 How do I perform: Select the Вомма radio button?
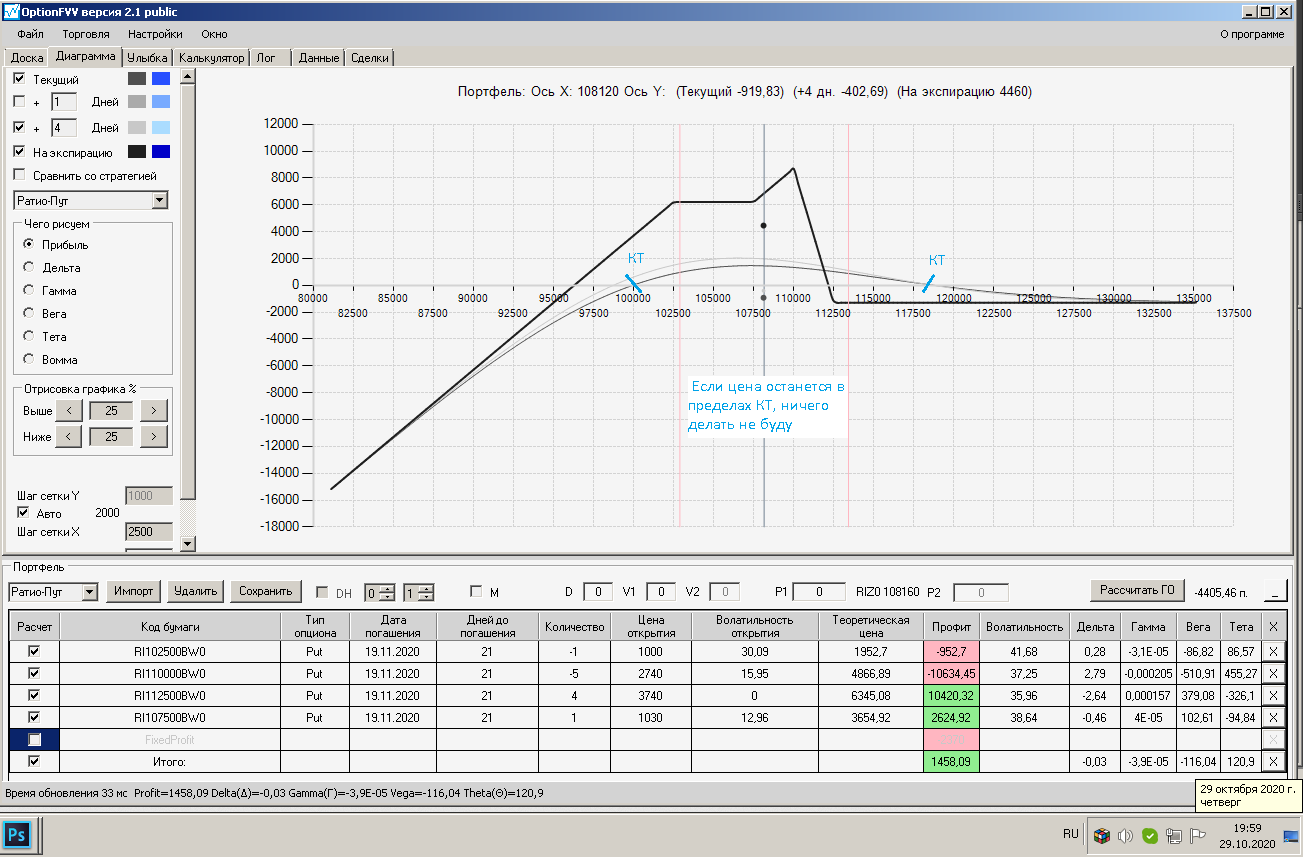coord(29,359)
